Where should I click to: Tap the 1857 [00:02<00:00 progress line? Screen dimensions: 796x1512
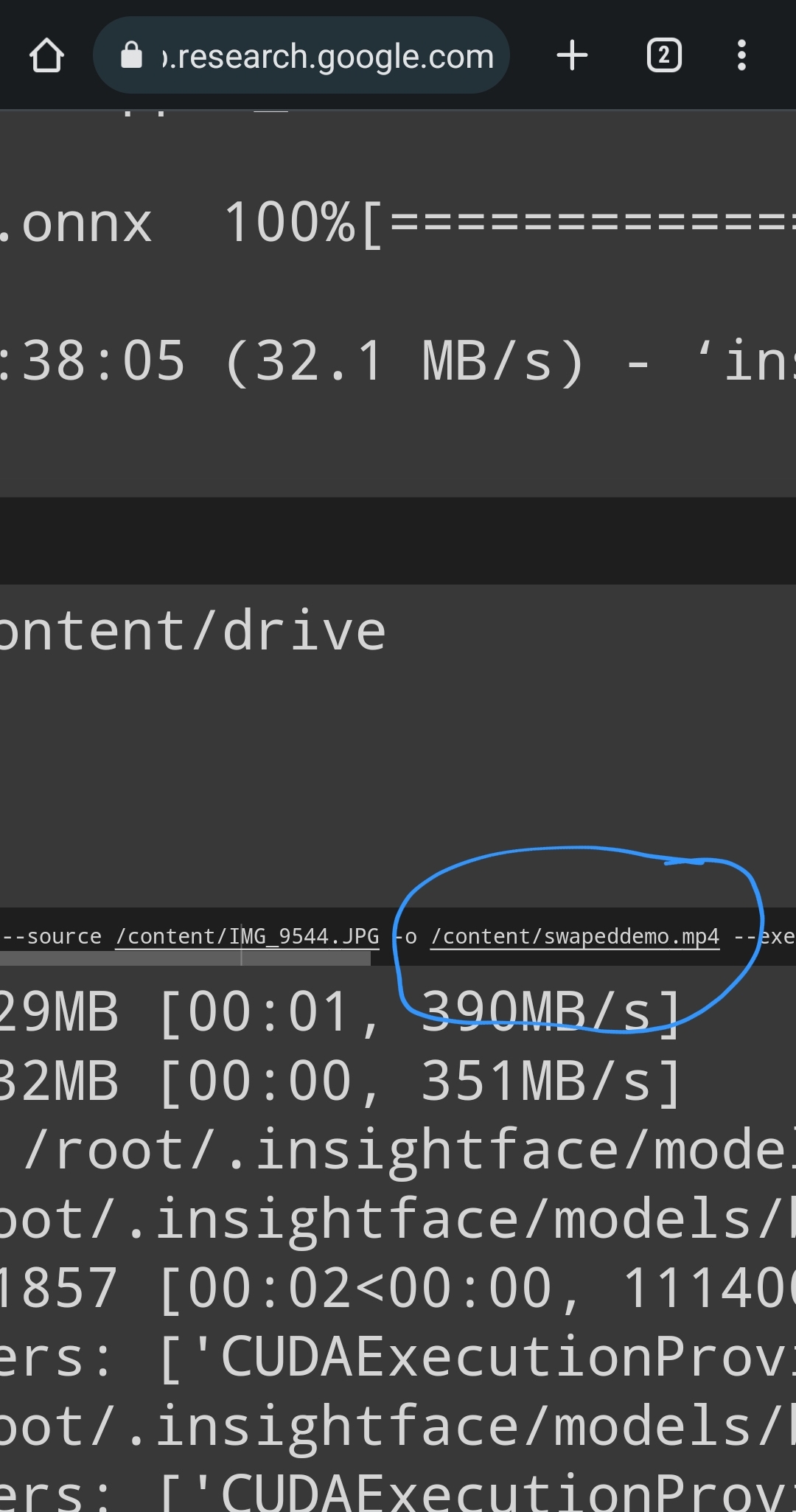point(398,1288)
